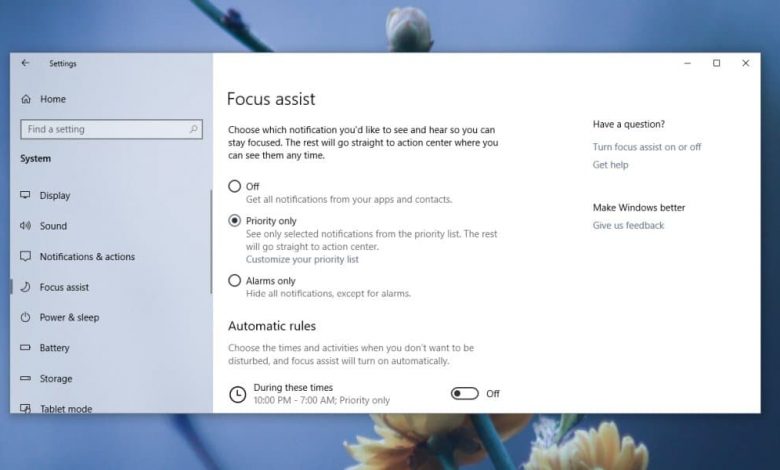The height and width of the screenshot is (470, 780).
Task: Click the Notifications & actions icon
Action: point(25,256)
